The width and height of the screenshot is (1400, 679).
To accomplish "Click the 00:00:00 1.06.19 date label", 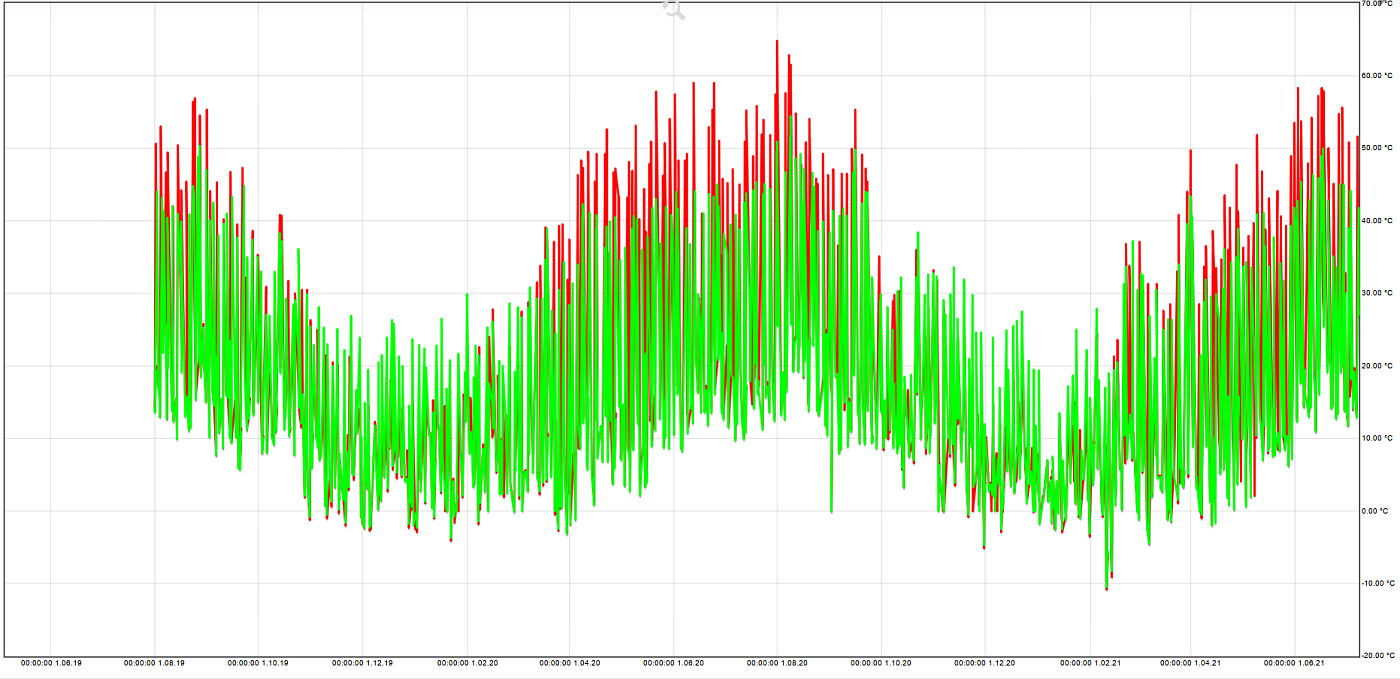I will pos(51,663).
